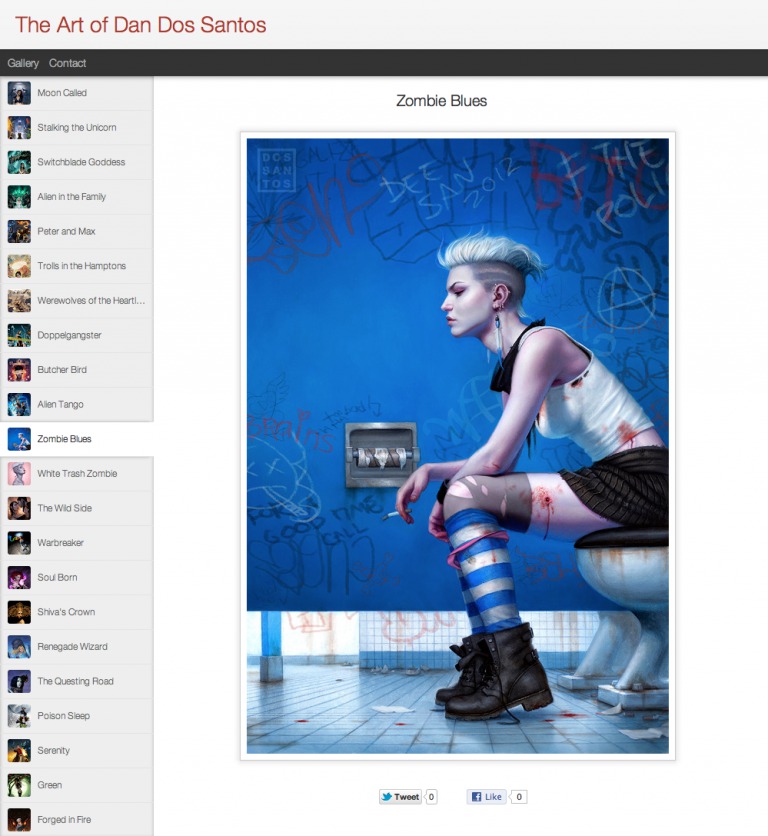Select the White Trash Zombie thumbnail

click(x=19, y=474)
